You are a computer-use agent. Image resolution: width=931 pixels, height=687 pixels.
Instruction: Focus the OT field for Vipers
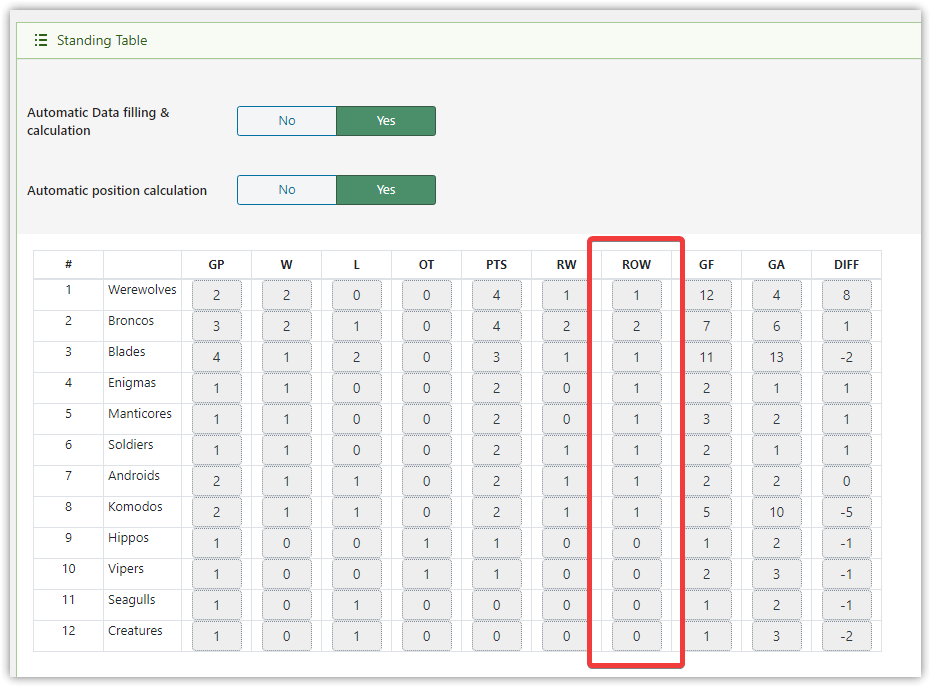coord(426,574)
